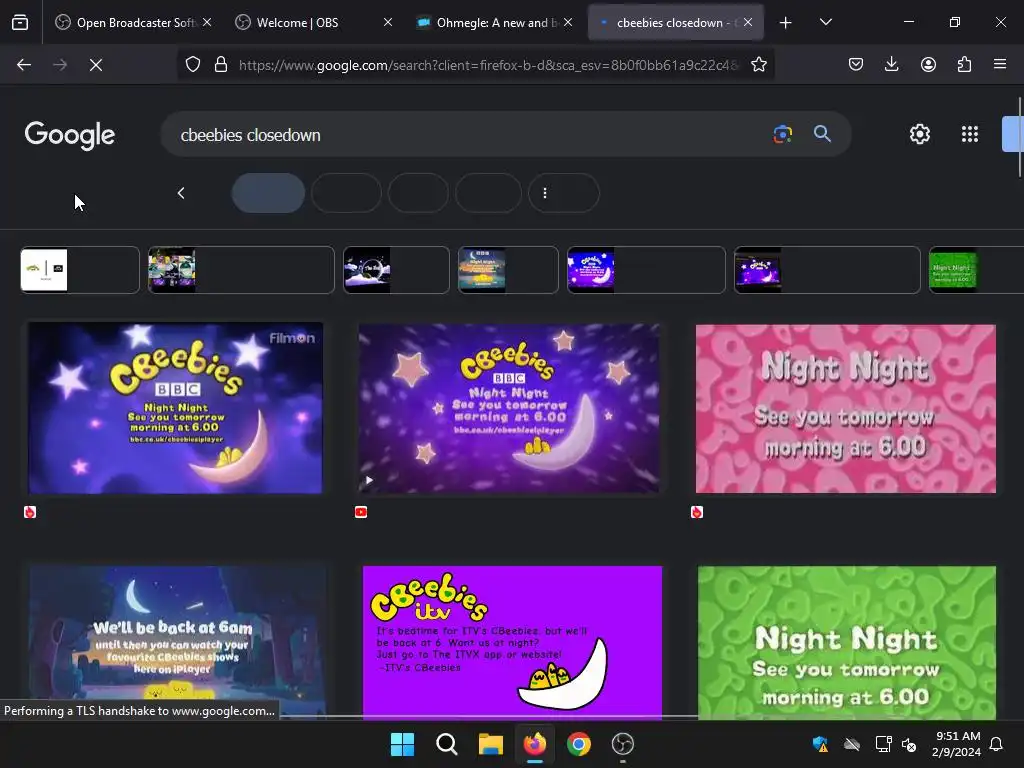The image size is (1024, 768).
Task: Open the notifications bell in the taskbar
Action: pos(996,744)
